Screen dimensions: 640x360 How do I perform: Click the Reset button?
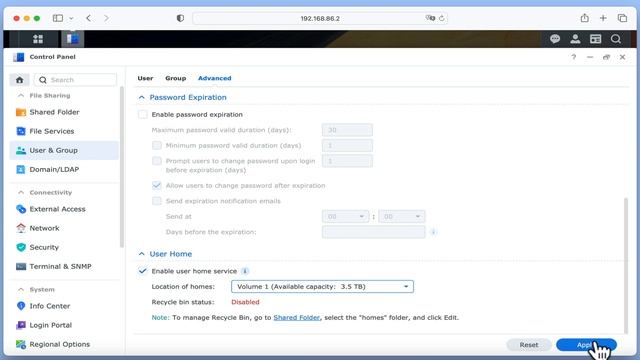click(529, 345)
